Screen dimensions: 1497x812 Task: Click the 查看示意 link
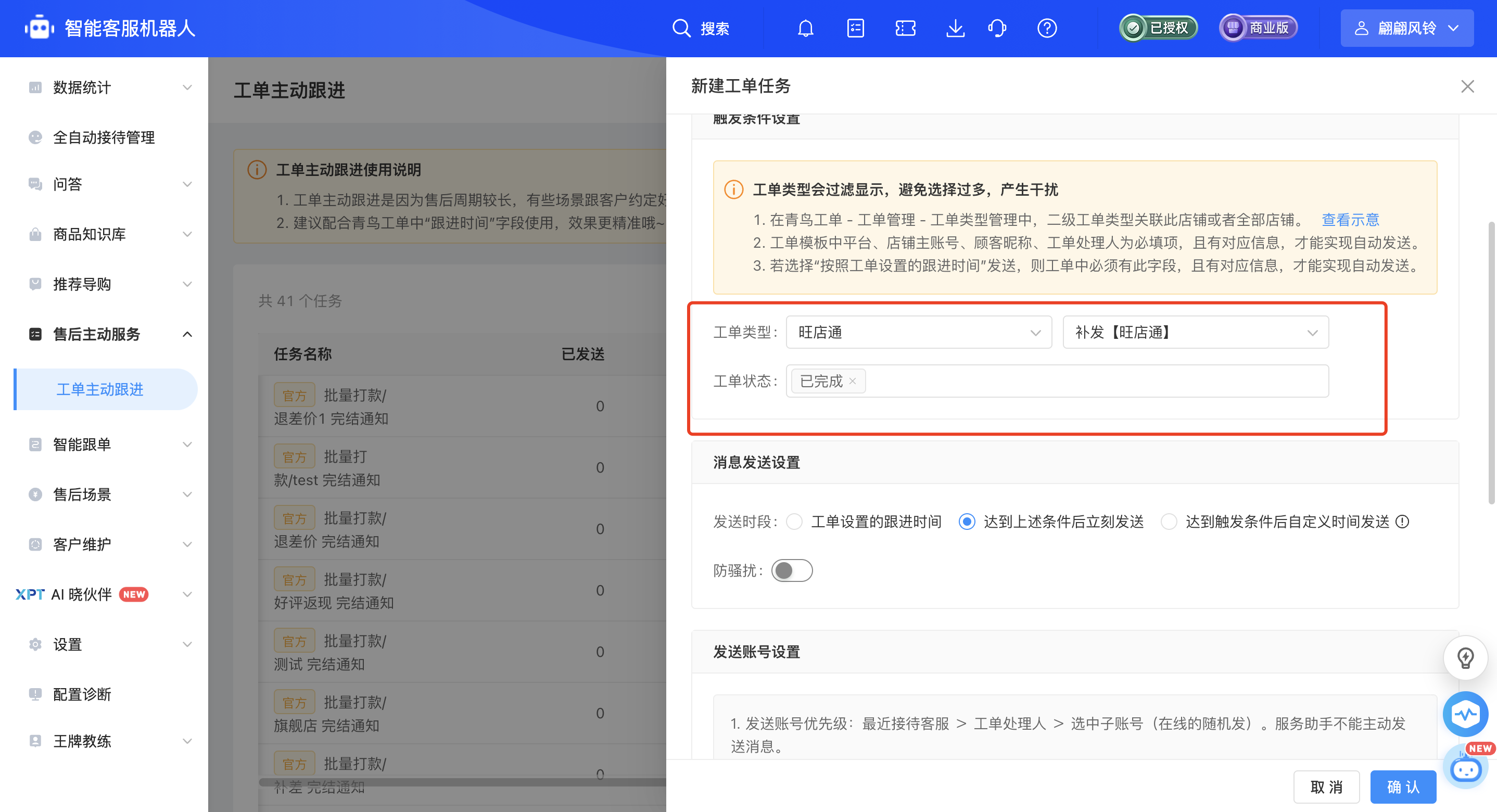1350,220
